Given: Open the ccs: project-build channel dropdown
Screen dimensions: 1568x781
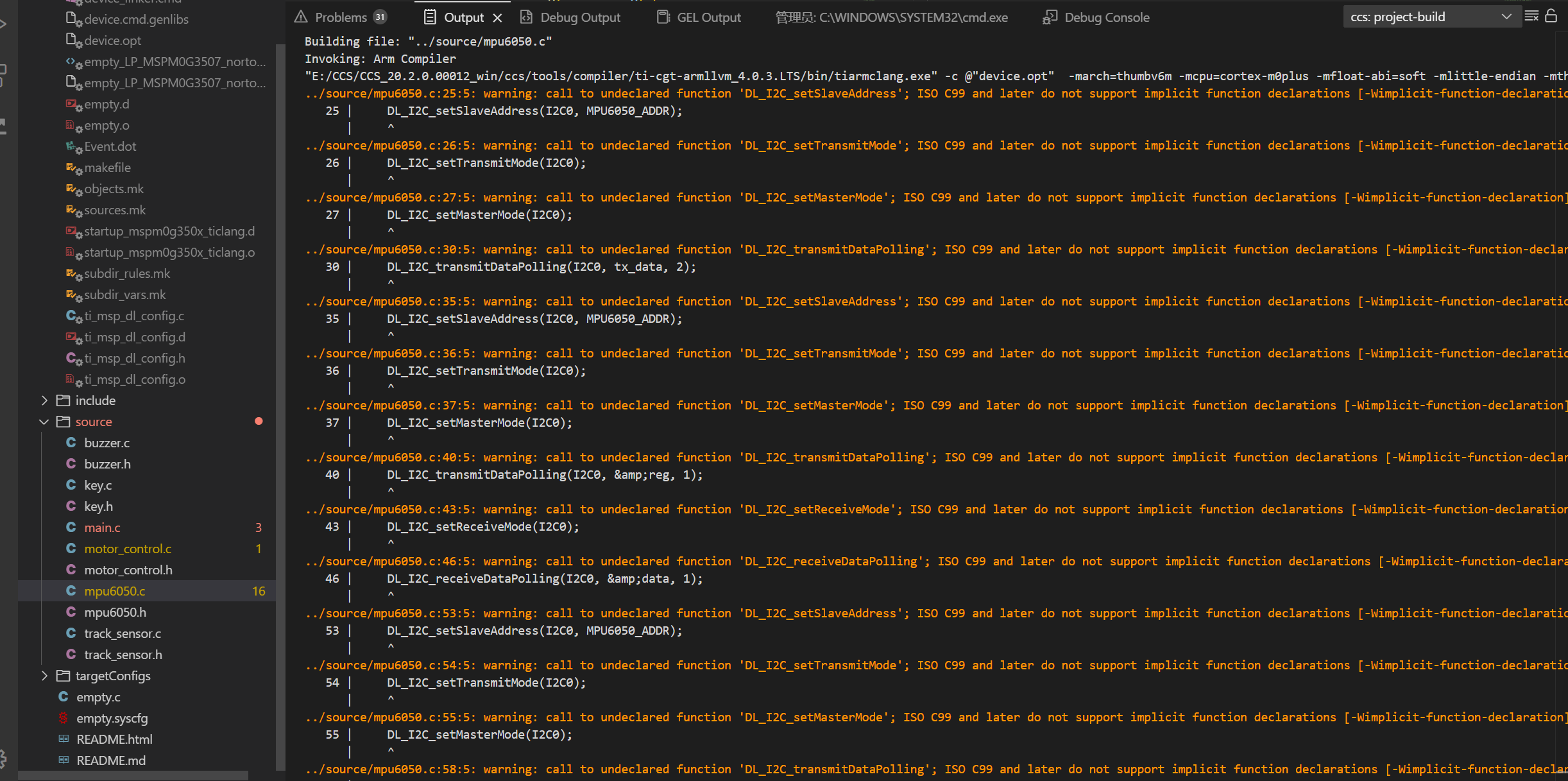Looking at the screenshot, I should tap(1431, 17).
